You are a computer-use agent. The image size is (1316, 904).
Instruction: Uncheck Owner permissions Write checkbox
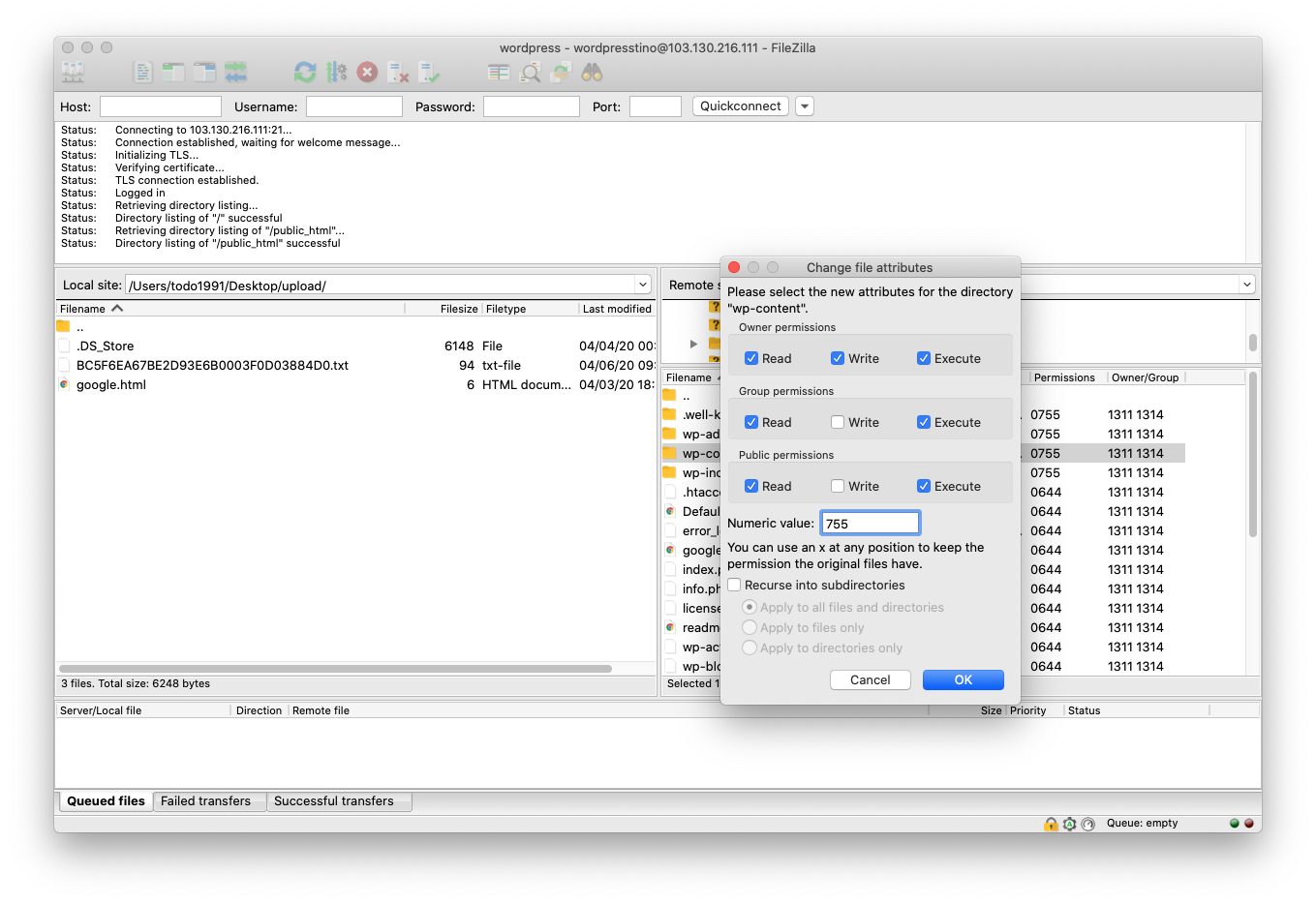[838, 358]
